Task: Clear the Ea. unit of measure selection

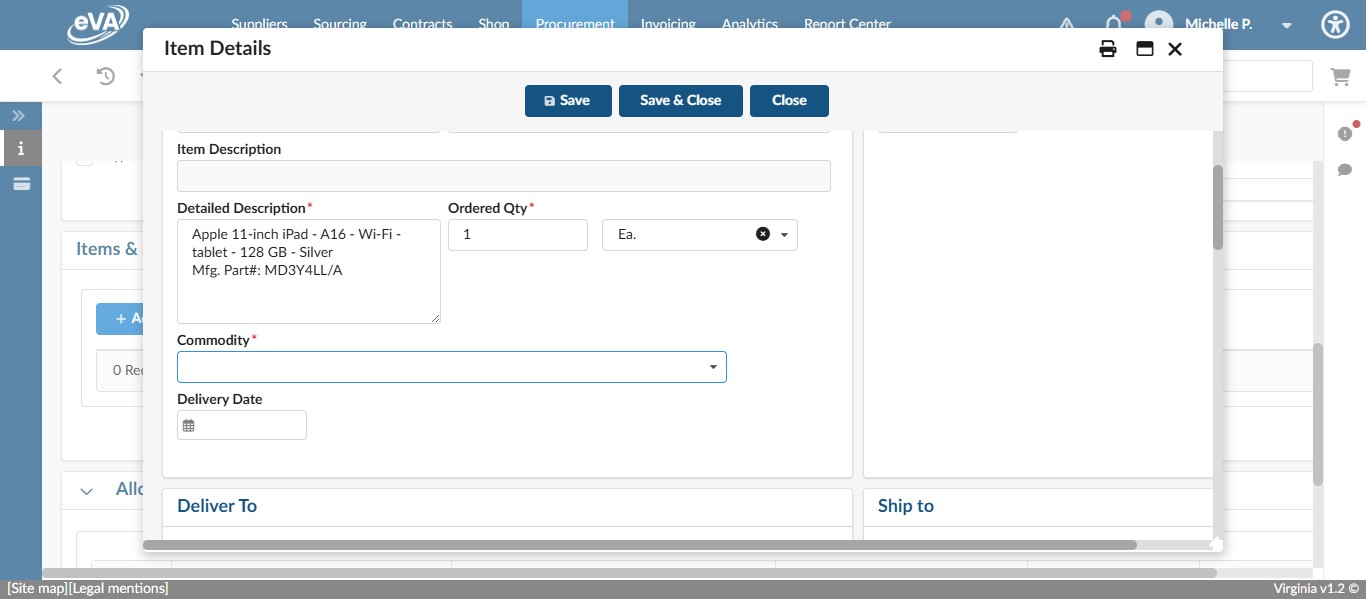Action: point(763,233)
